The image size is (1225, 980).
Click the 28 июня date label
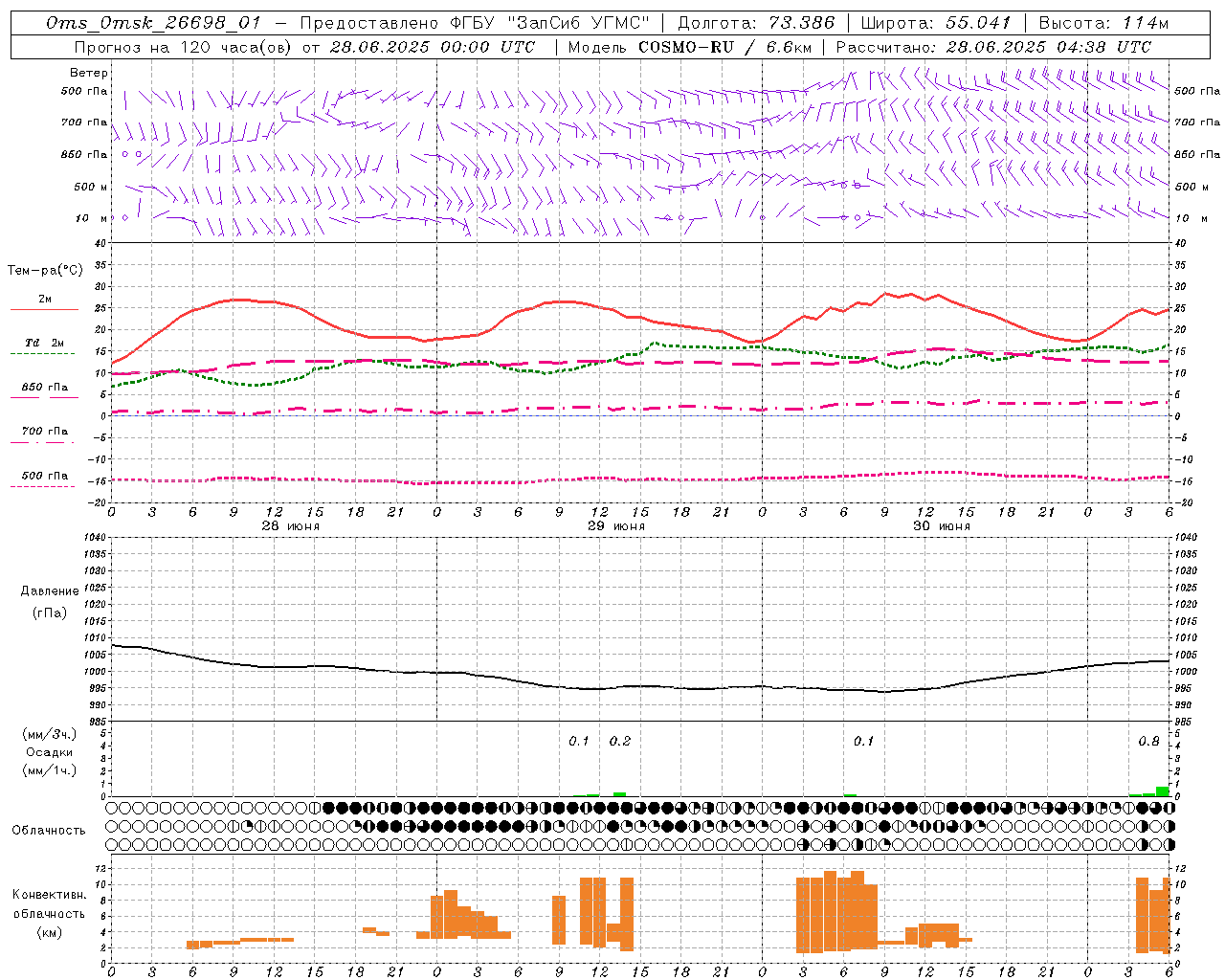point(291,526)
